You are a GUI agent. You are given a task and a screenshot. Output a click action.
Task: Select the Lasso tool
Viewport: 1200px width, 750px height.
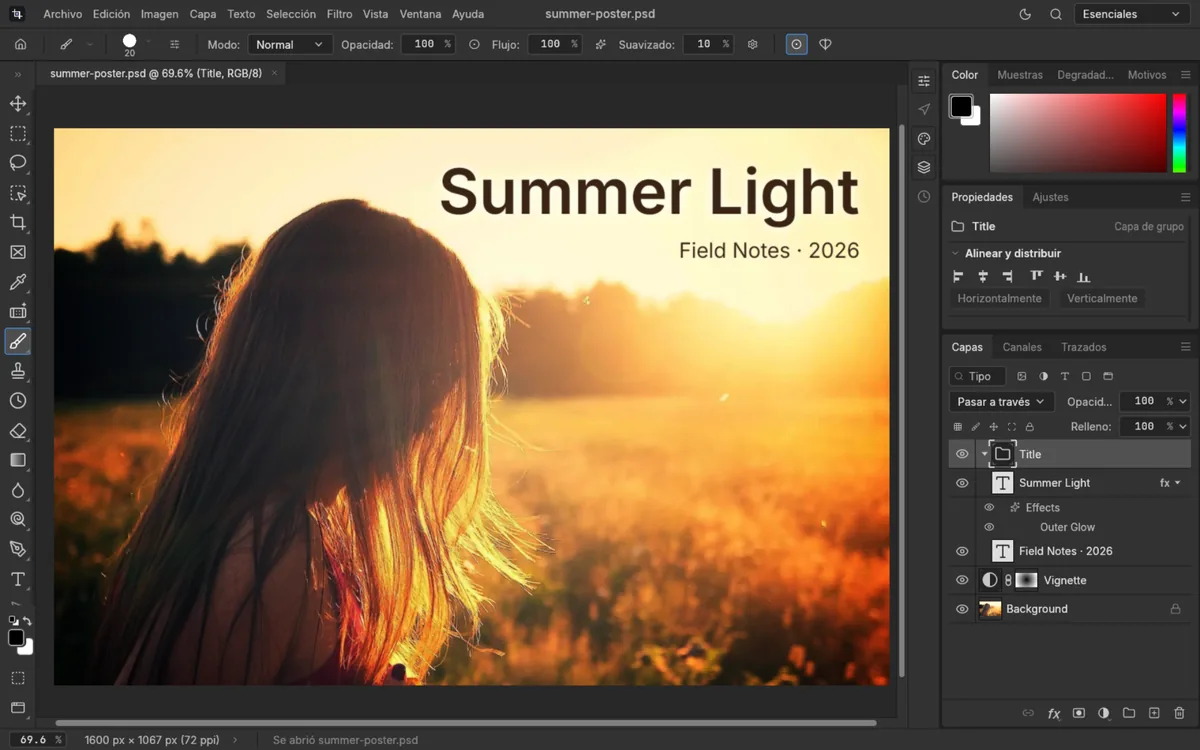[x=18, y=163]
